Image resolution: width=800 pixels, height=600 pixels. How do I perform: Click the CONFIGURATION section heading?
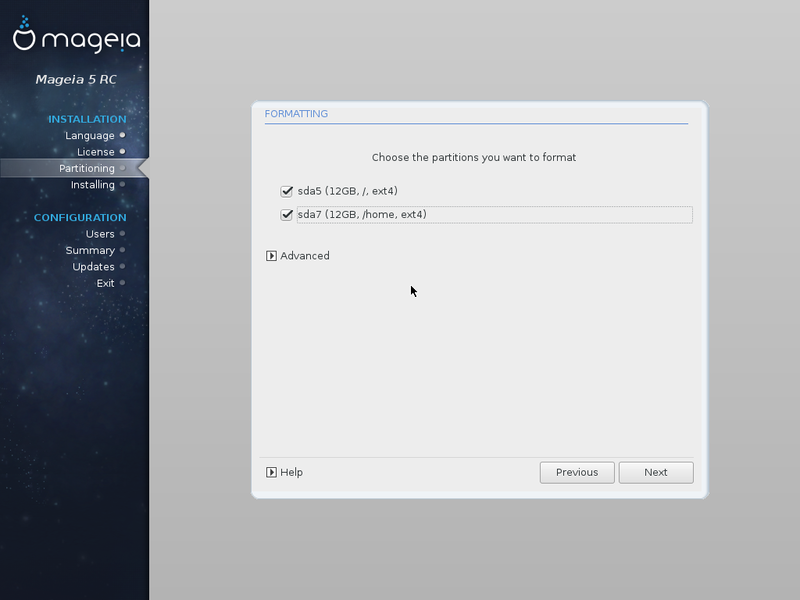80,218
